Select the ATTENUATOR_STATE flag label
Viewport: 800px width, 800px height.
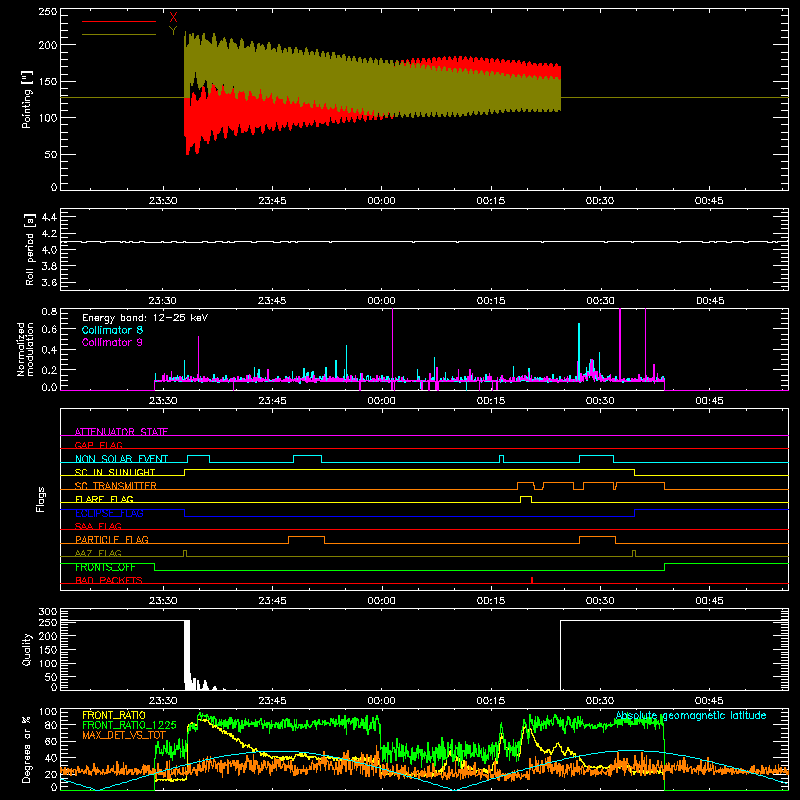[x=121, y=432]
